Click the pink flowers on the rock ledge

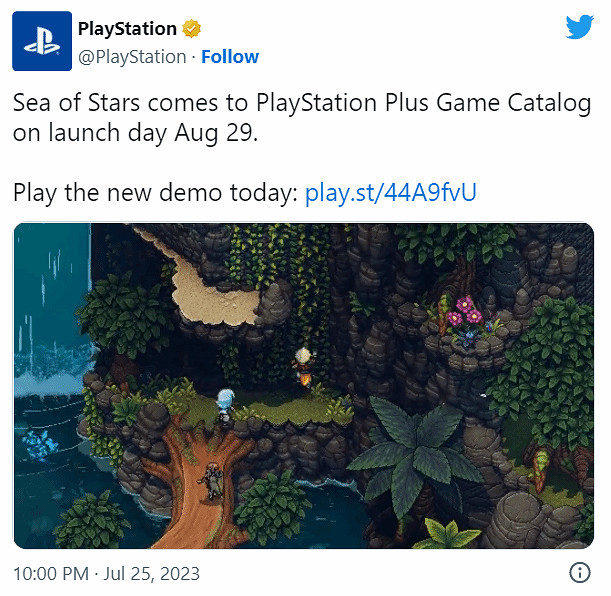pyautogui.click(x=464, y=312)
